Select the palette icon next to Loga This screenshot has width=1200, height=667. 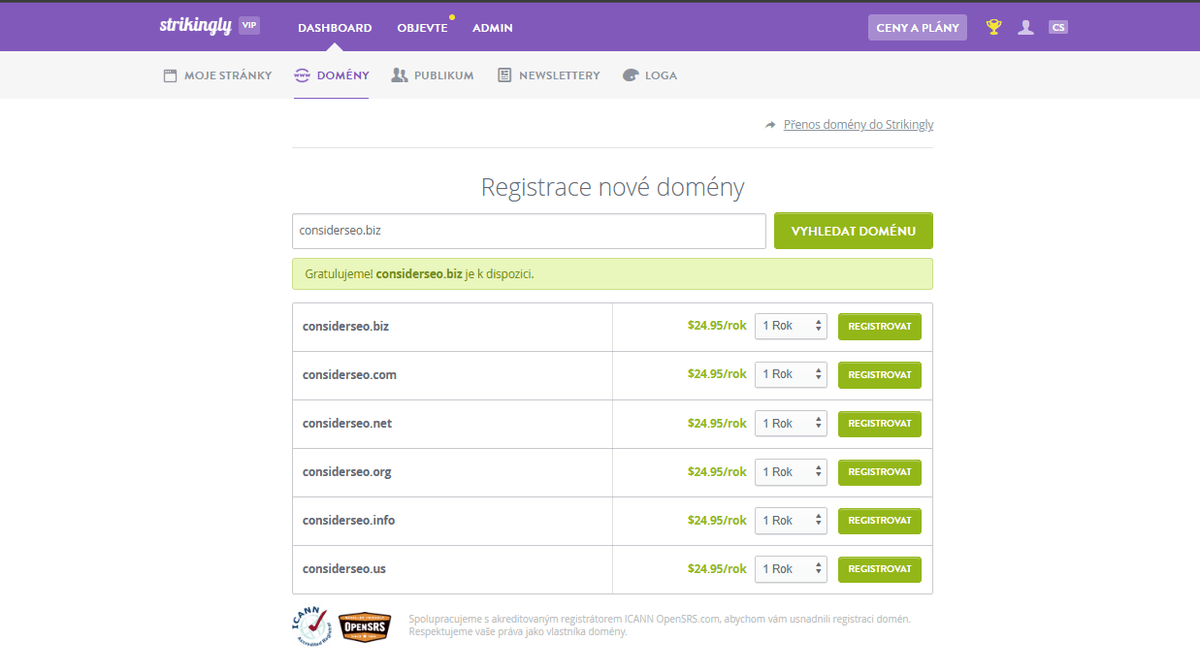click(x=630, y=74)
